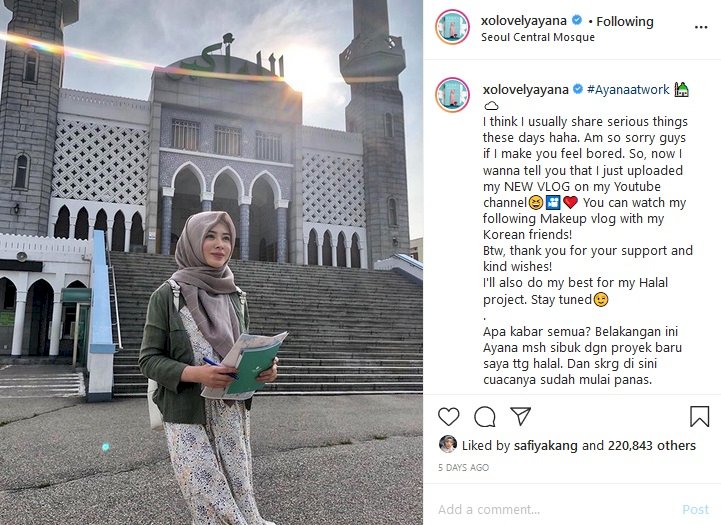Open the #Ayanaatwork hashtag
The height and width of the screenshot is (525, 721).
(x=628, y=89)
